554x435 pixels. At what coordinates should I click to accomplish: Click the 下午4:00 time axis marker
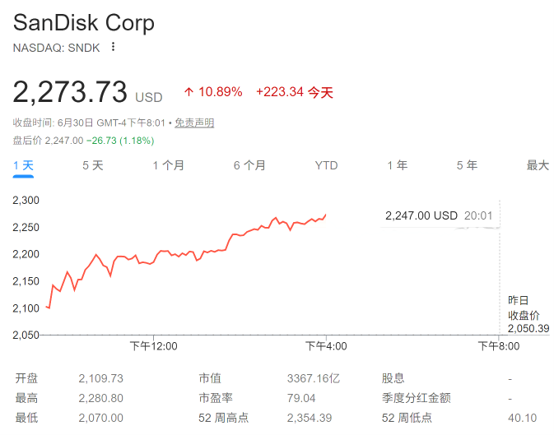tap(326, 346)
